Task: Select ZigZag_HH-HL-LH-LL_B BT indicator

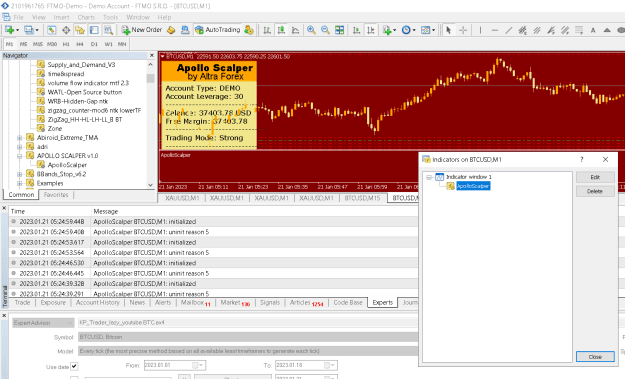Action: 85,119
